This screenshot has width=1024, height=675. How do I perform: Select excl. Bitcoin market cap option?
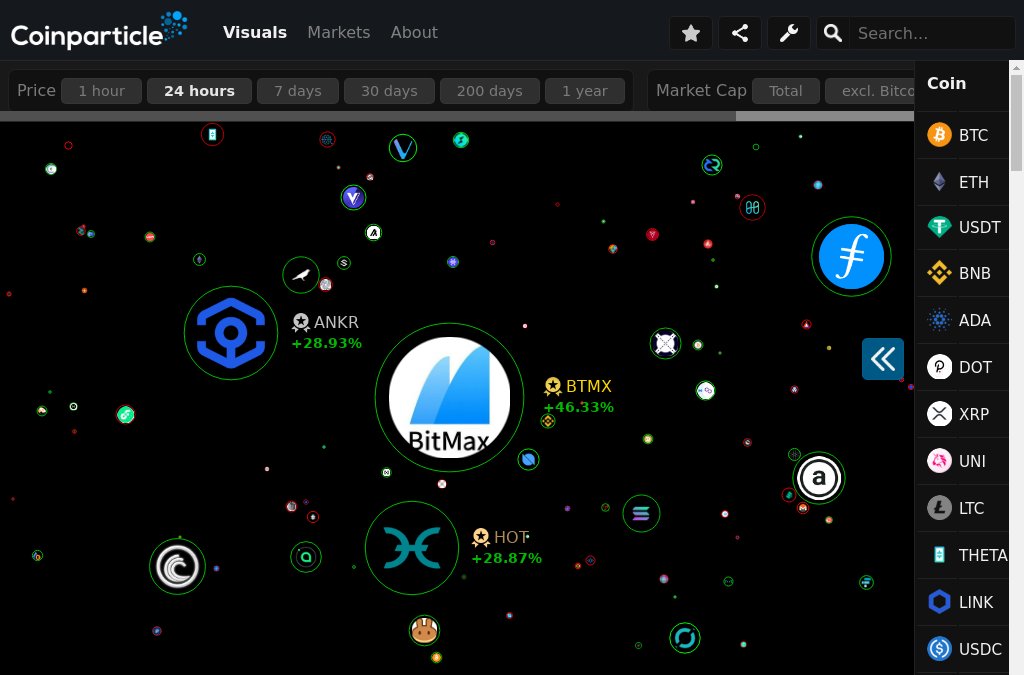point(870,91)
